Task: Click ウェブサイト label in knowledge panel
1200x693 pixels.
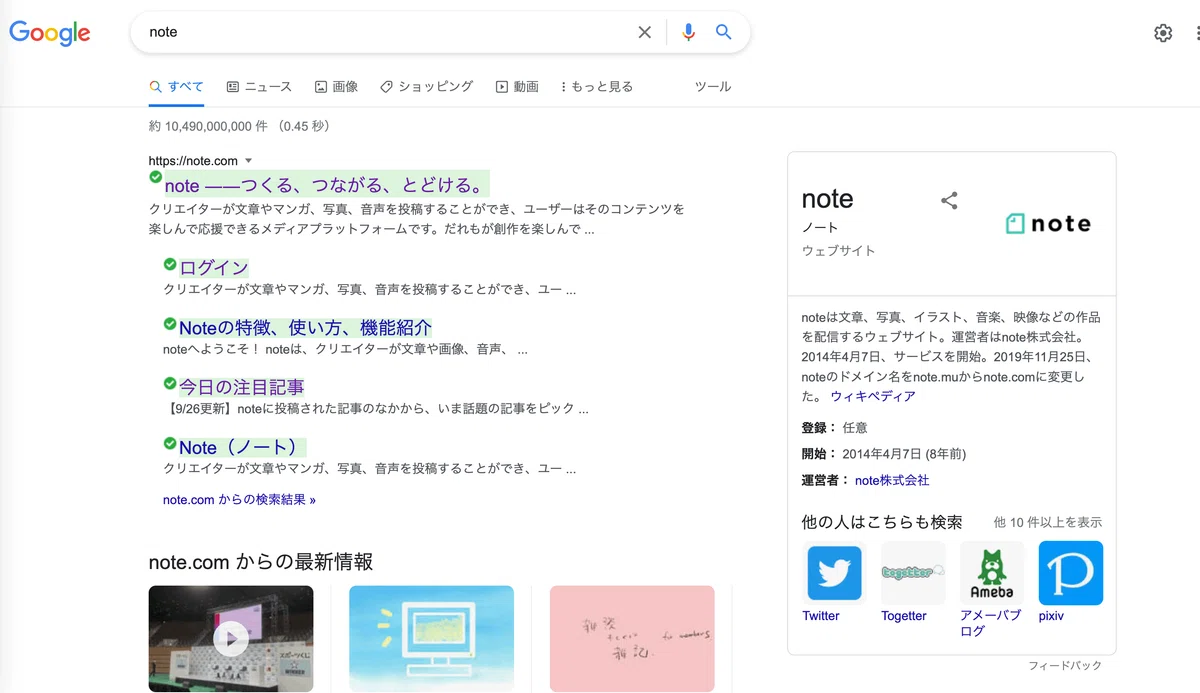Action: click(x=839, y=251)
